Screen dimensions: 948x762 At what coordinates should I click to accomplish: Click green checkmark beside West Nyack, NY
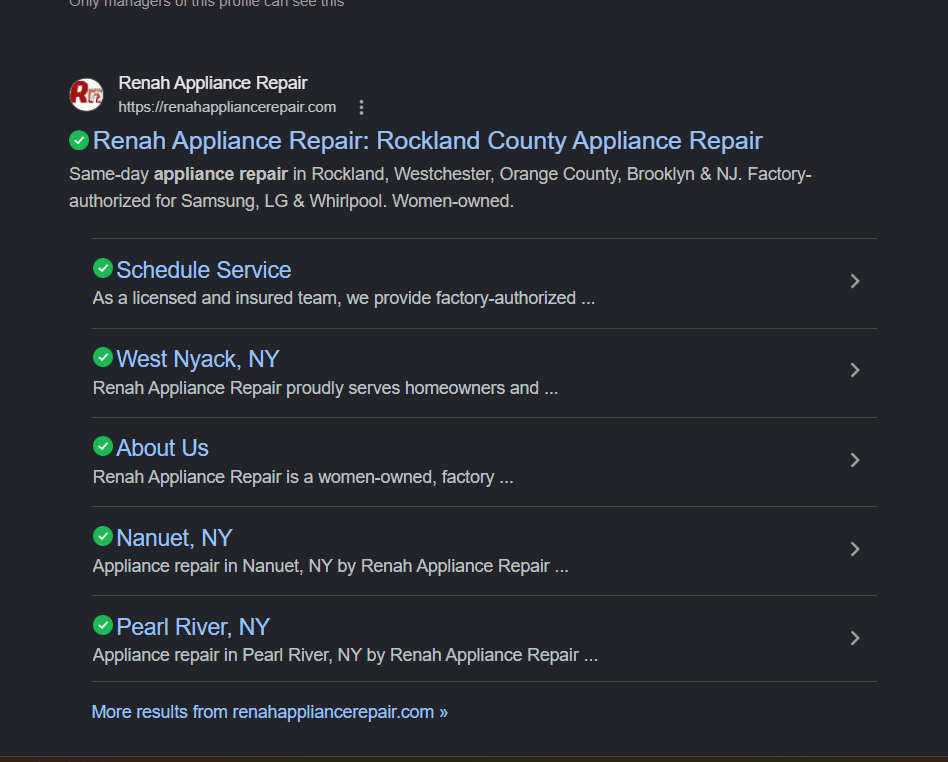[103, 357]
